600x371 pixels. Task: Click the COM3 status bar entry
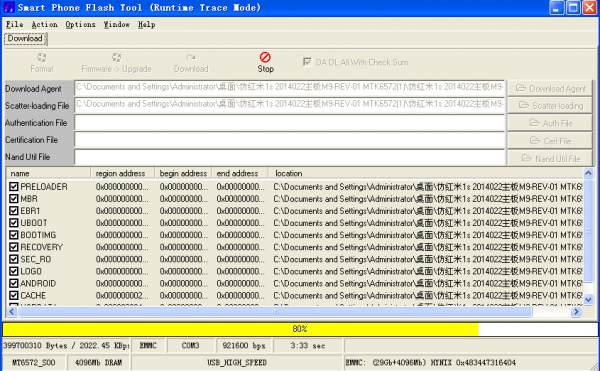pyautogui.click(x=190, y=346)
